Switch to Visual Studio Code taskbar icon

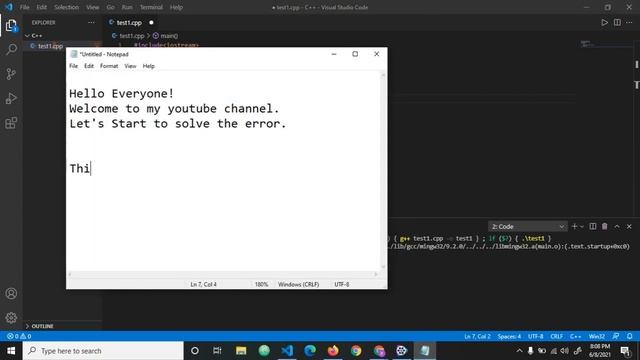pyautogui.click(x=287, y=351)
